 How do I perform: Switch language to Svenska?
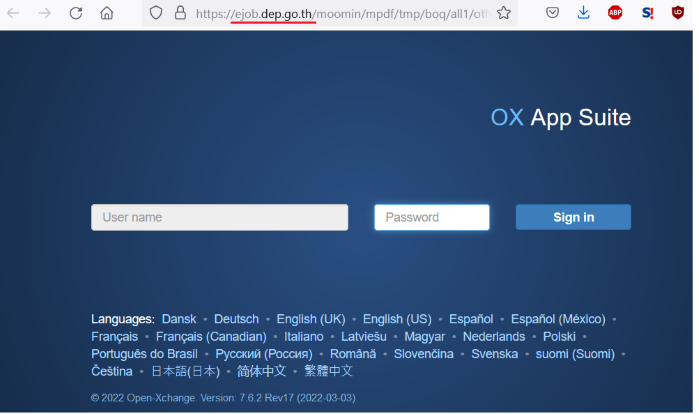495,354
